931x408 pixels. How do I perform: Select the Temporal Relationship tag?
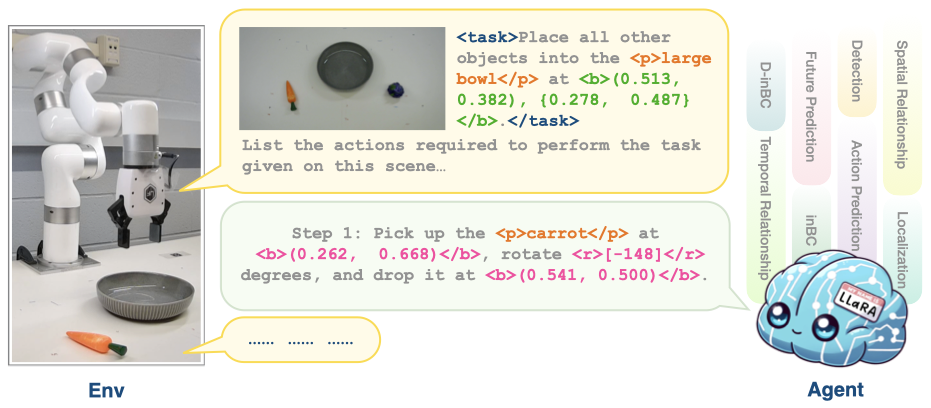(765, 206)
